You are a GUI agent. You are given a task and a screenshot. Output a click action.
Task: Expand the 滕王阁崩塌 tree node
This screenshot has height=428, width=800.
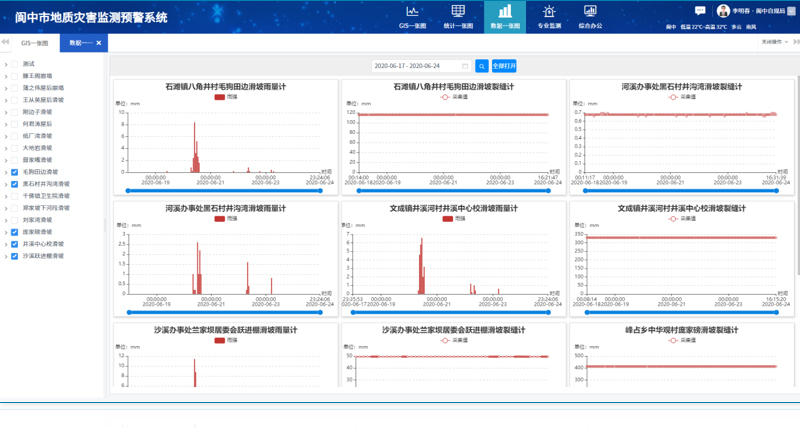tap(5, 76)
